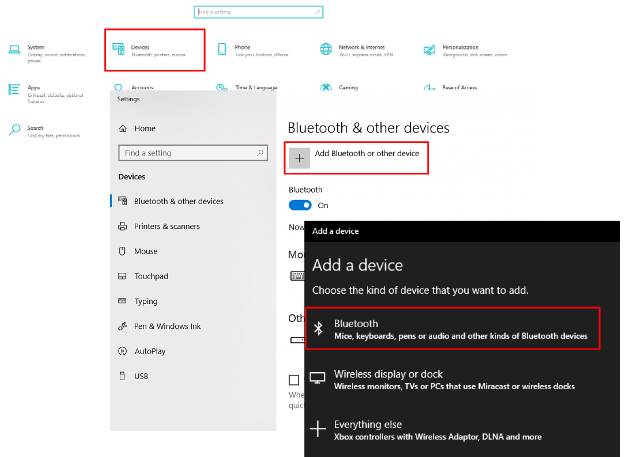Open System category label
This screenshot has height=457, width=629.
36,47
